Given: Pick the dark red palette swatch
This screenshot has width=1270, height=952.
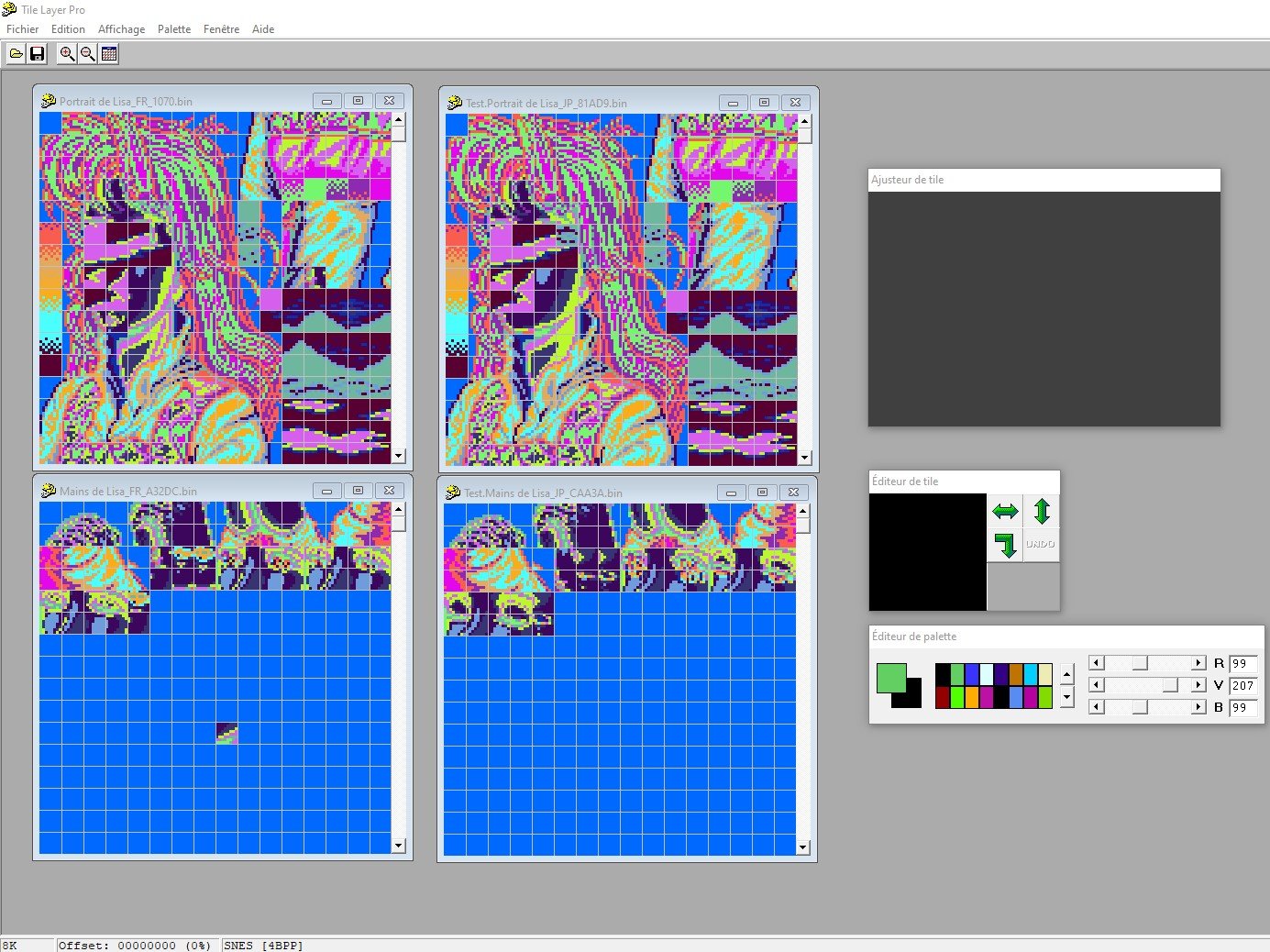Looking at the screenshot, I should 943,698.
